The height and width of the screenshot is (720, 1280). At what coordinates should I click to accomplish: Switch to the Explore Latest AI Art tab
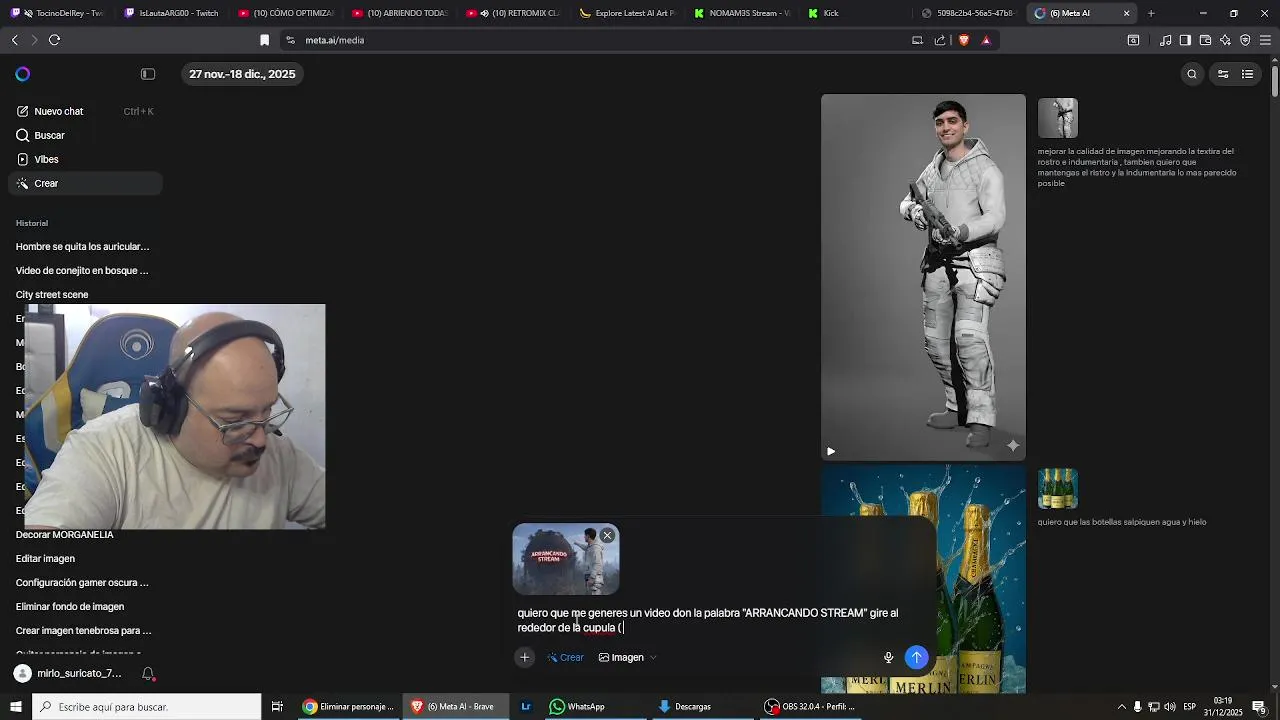click(629, 13)
